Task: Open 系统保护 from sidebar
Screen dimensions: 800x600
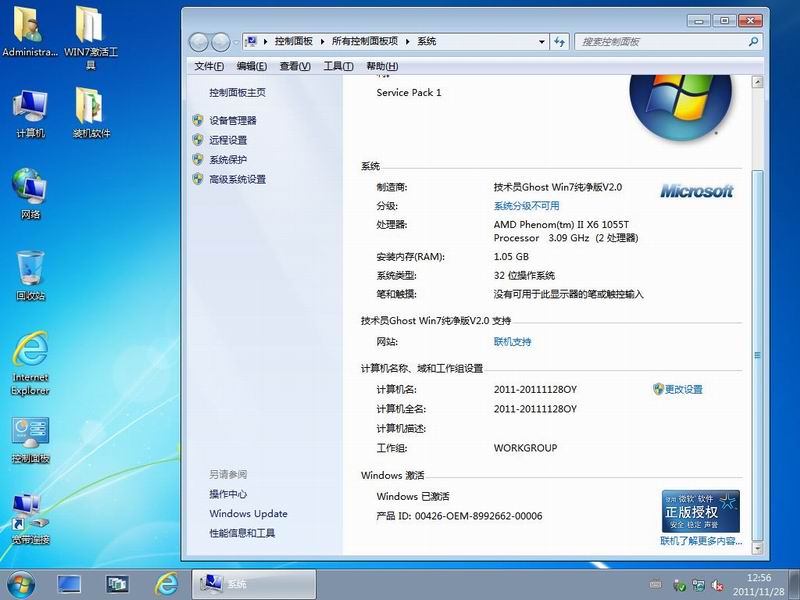Action: 228,160
